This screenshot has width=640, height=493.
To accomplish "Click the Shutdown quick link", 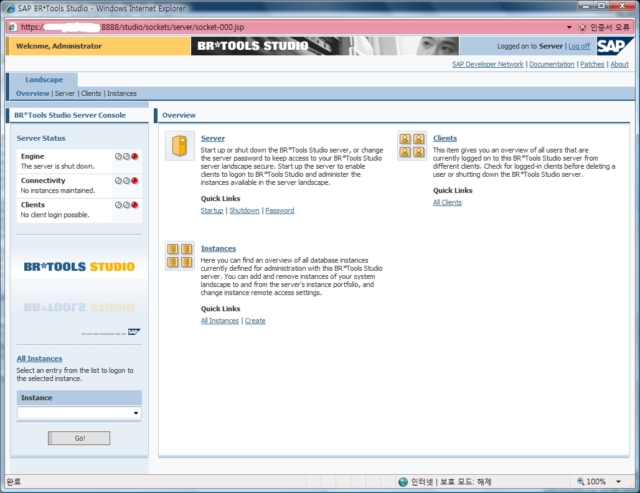I will (x=244, y=211).
